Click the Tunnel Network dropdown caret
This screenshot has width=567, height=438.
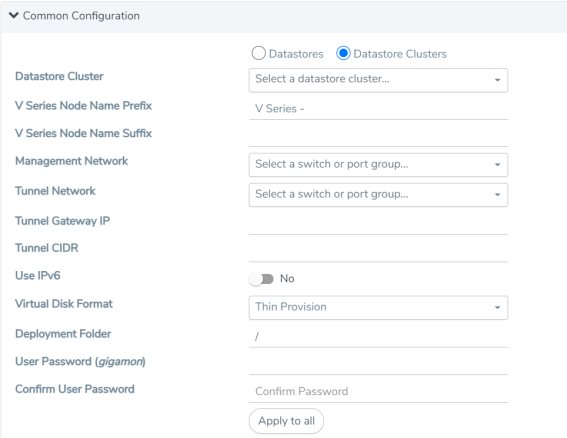pyautogui.click(x=498, y=195)
